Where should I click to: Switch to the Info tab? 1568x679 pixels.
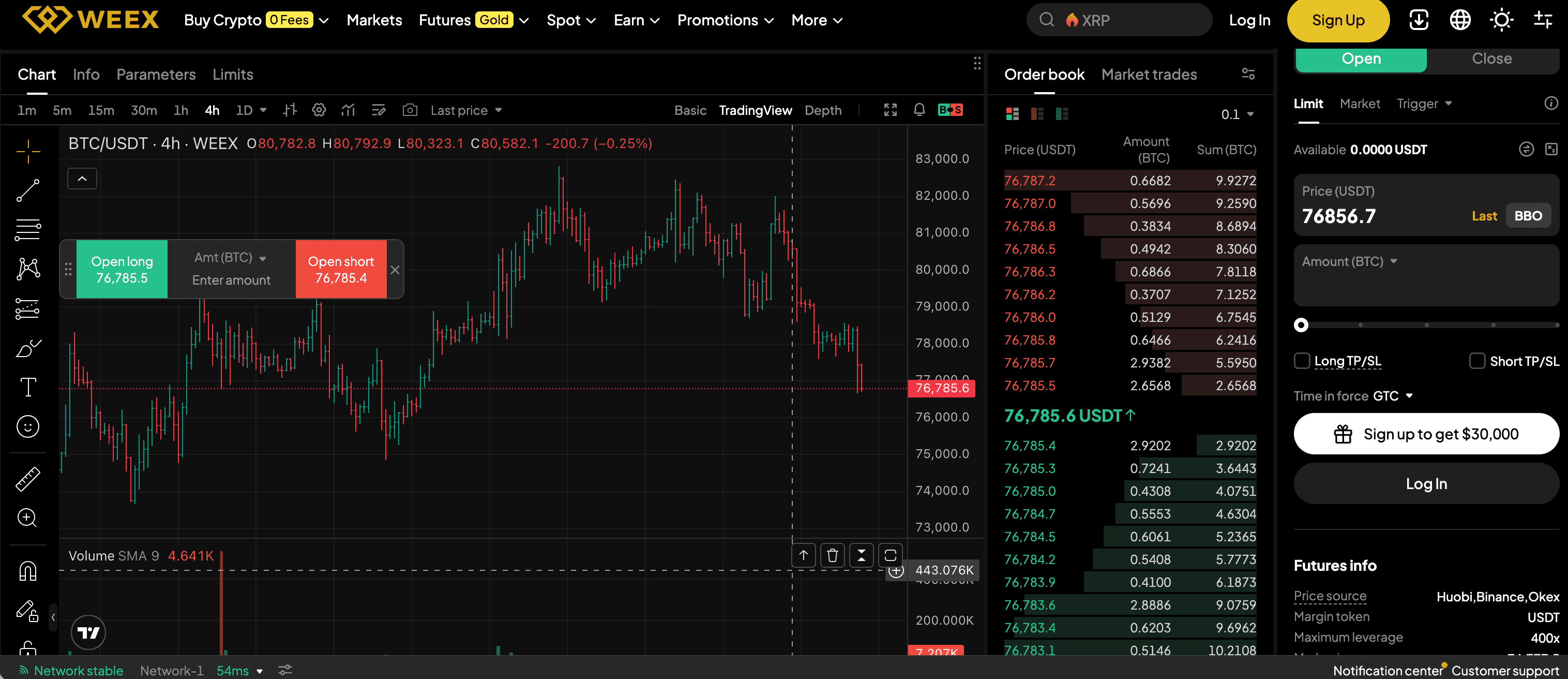[x=86, y=75]
